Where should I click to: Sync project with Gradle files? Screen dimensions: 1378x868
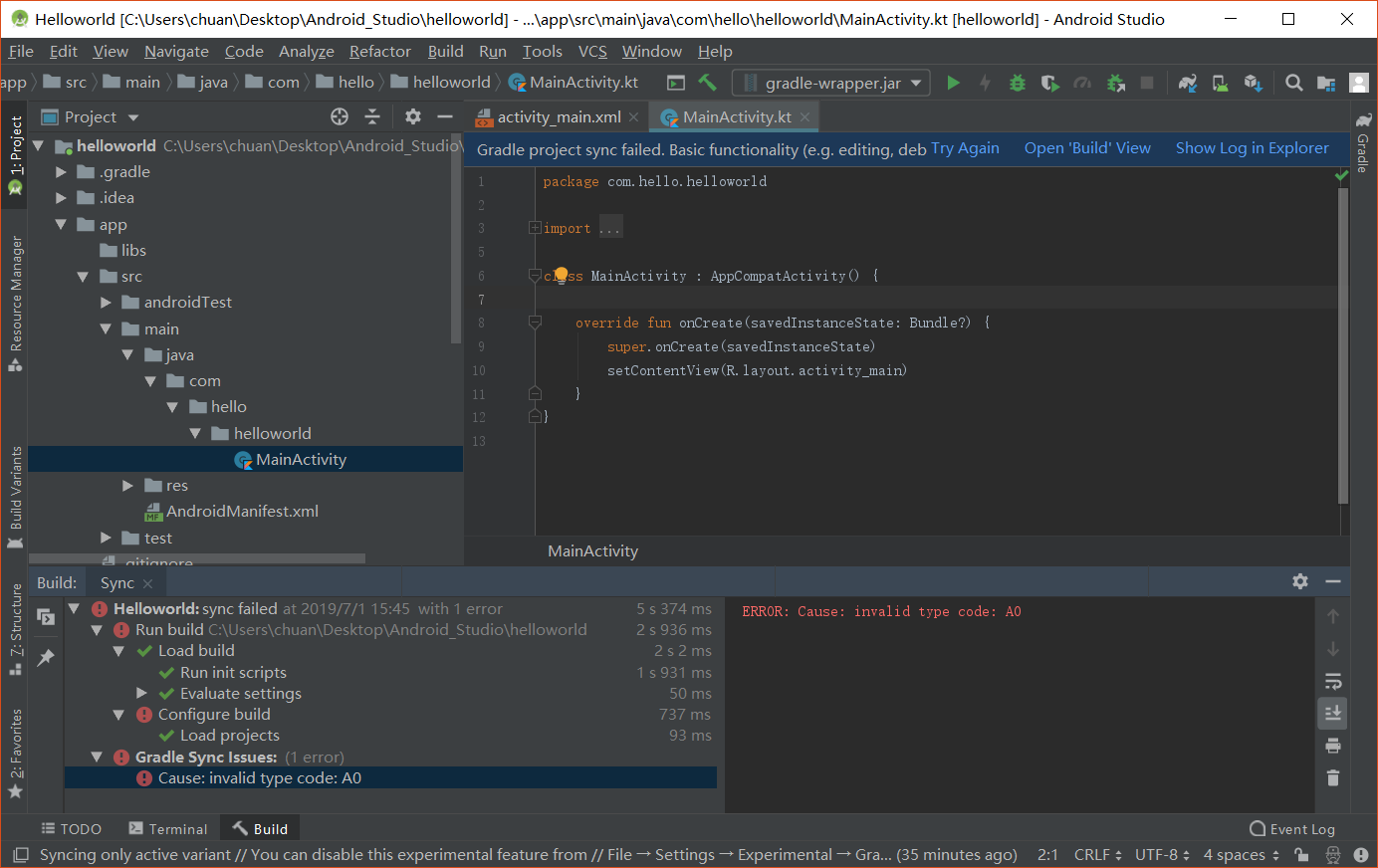tap(1188, 83)
